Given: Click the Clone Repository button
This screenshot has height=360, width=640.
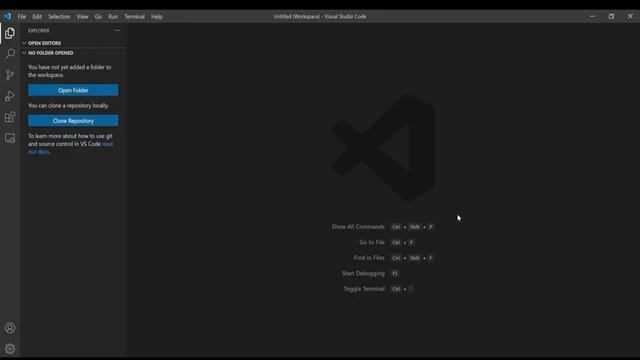Looking at the screenshot, I should [x=73, y=121].
